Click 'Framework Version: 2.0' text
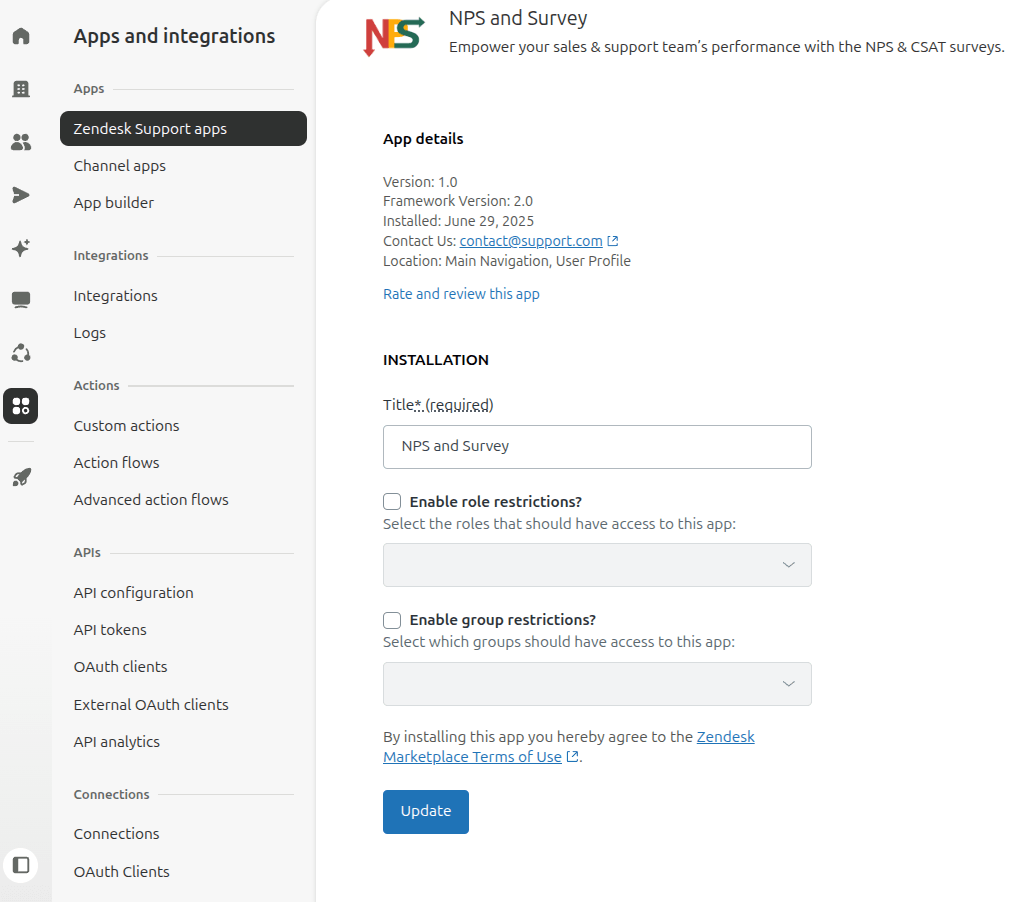The width and height of the screenshot is (1015, 902). pyautogui.click(x=458, y=201)
